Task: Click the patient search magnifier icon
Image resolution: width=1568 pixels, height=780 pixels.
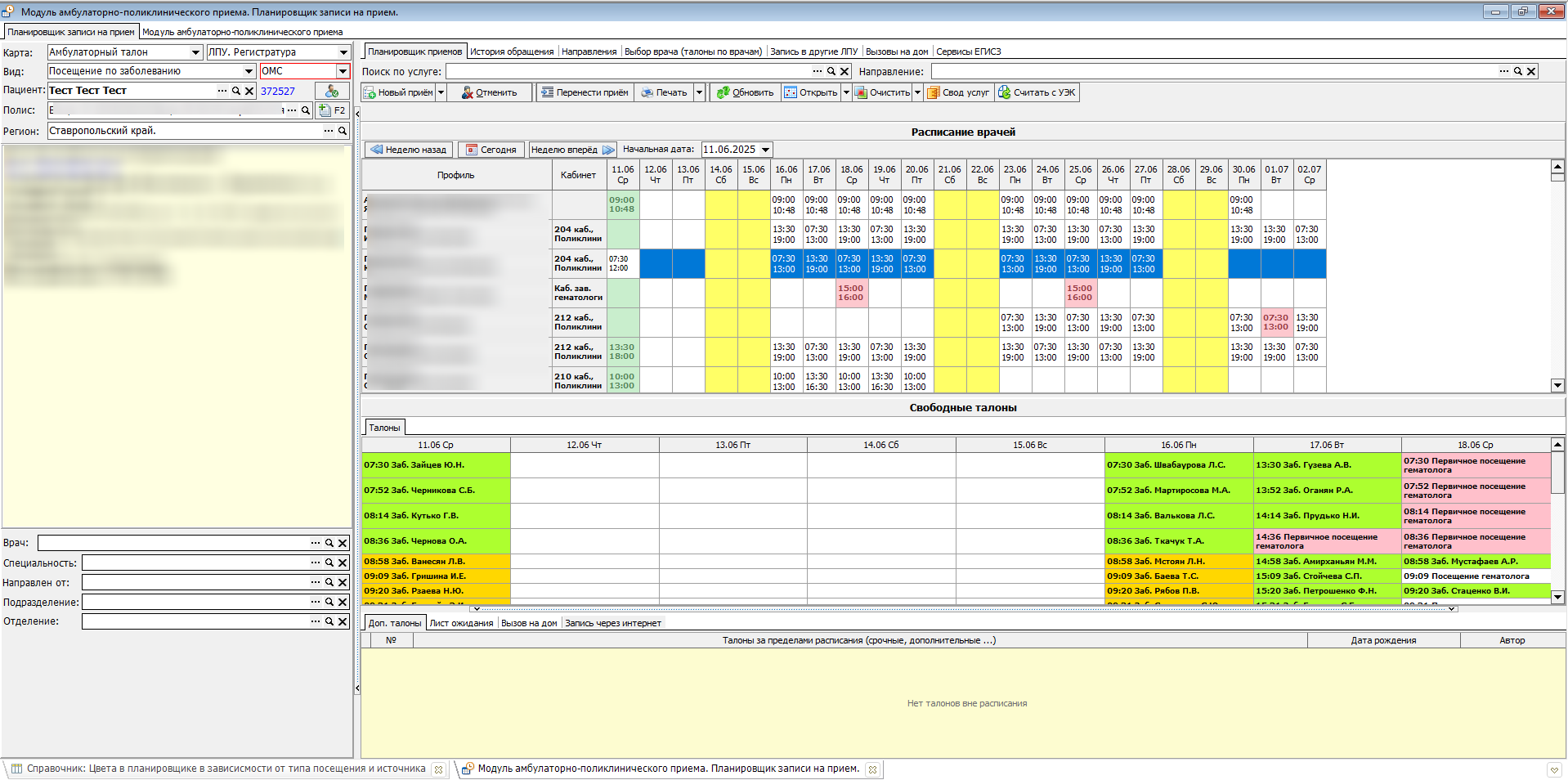Action: [x=236, y=92]
